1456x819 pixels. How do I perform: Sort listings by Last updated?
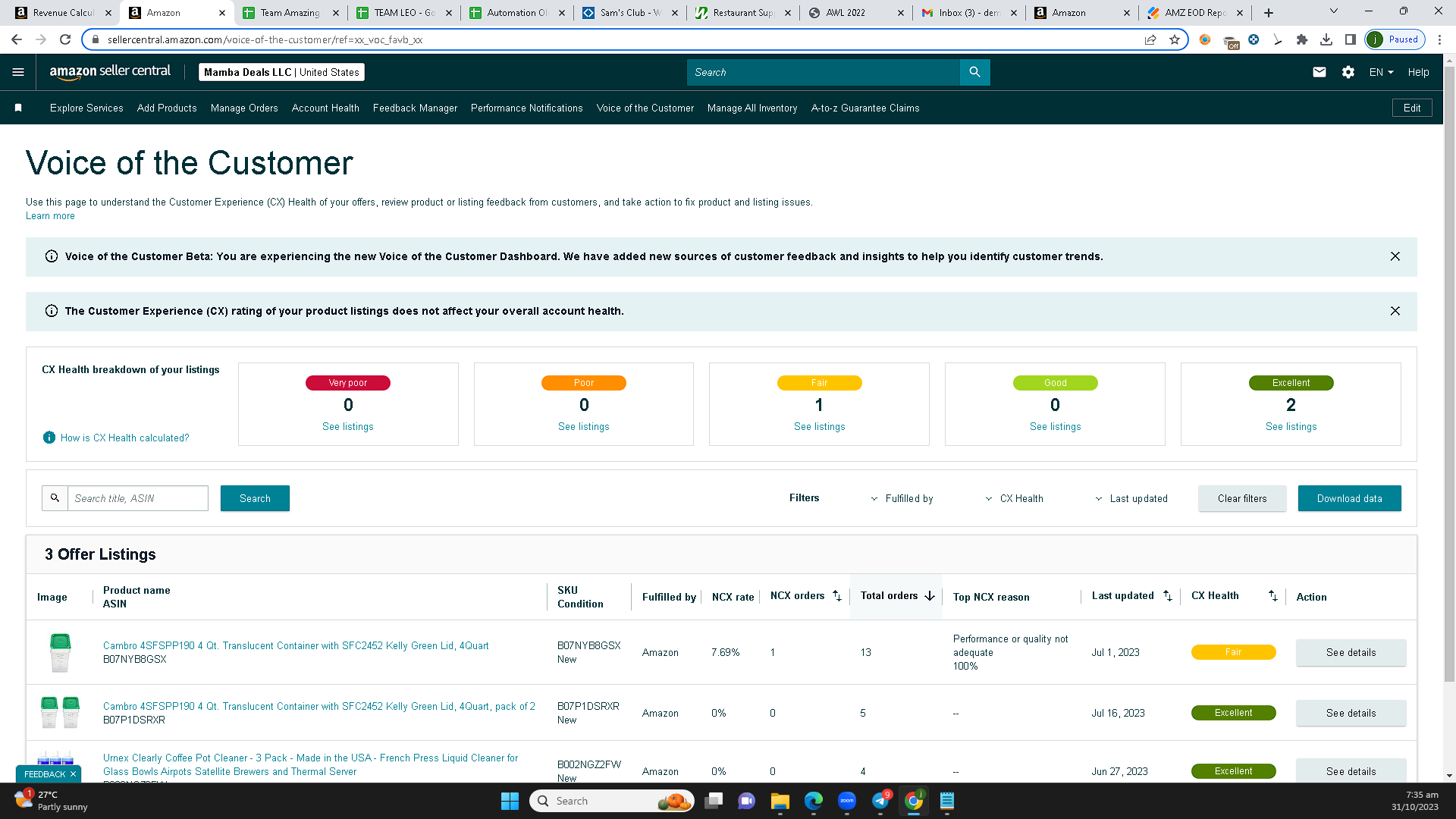pyautogui.click(x=1168, y=596)
